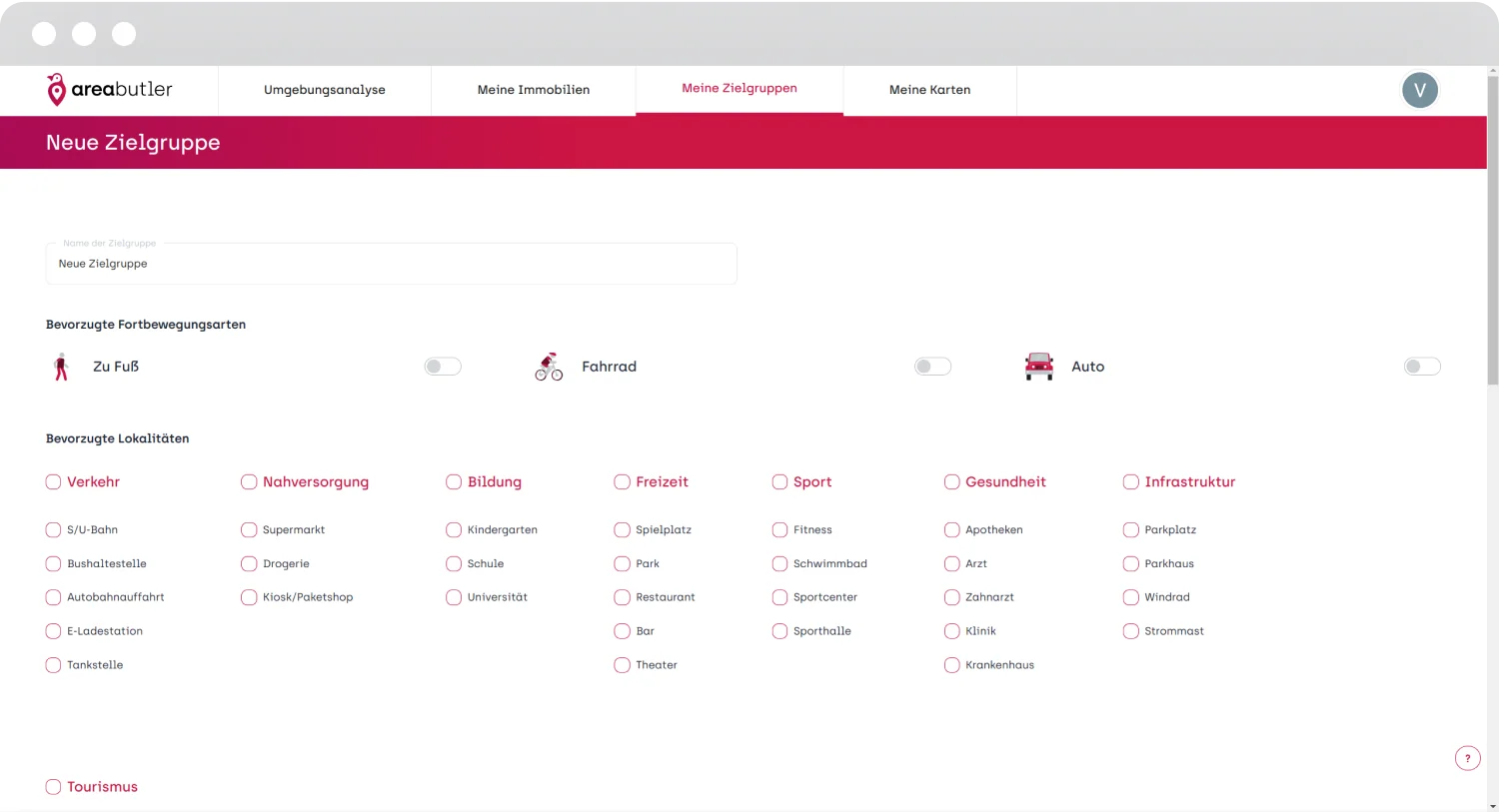Click the bicycle Fahrrad icon

pos(549,367)
